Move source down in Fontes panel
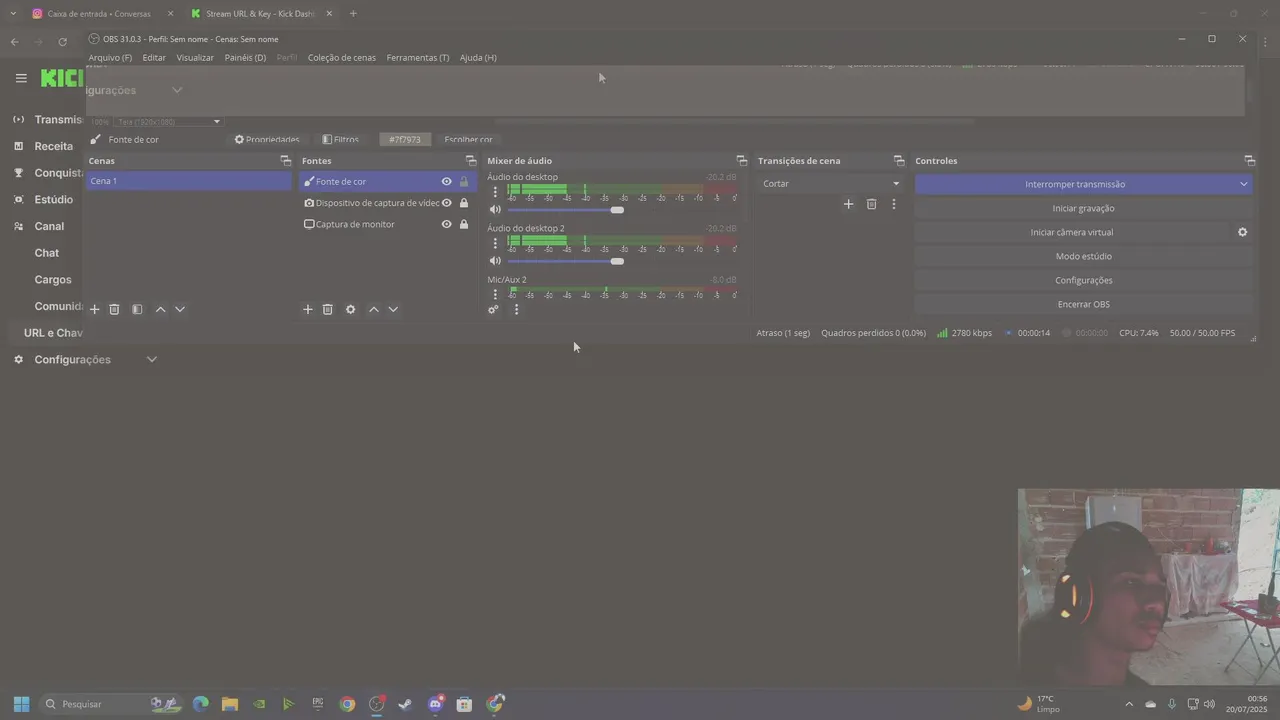The height and width of the screenshot is (720, 1280). [x=393, y=310]
